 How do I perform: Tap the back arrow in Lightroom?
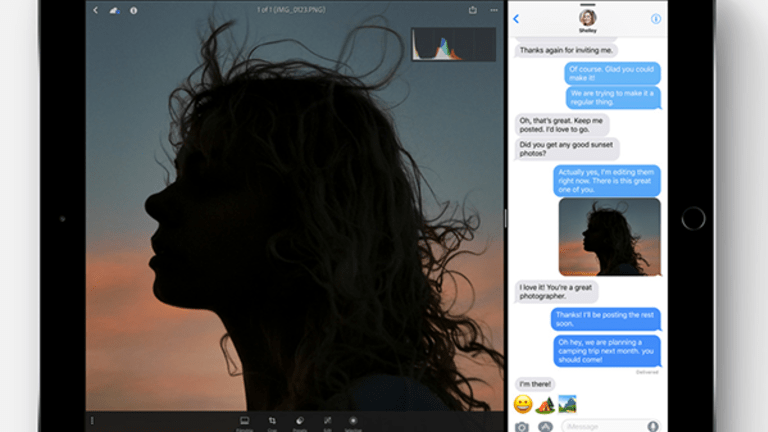96,10
